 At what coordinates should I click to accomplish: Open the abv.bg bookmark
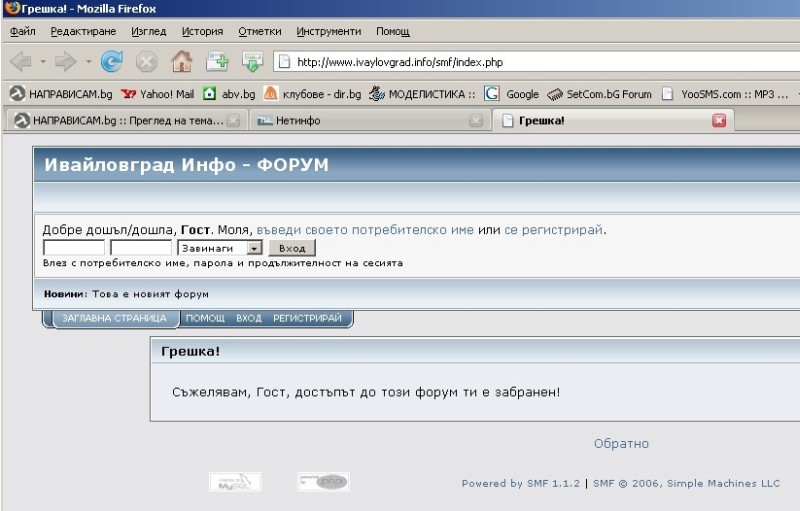229,94
